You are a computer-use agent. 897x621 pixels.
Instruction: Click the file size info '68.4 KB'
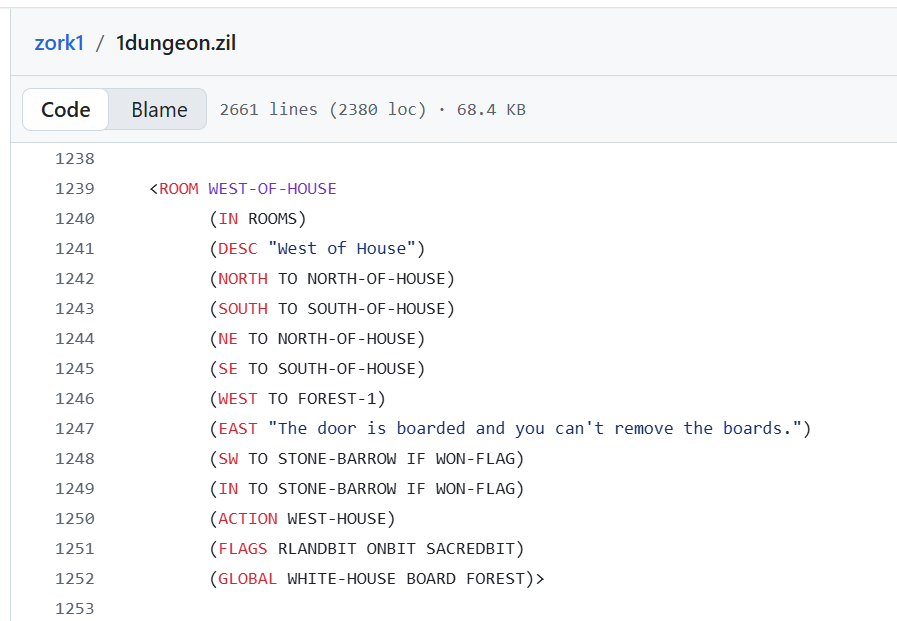tap(491, 109)
